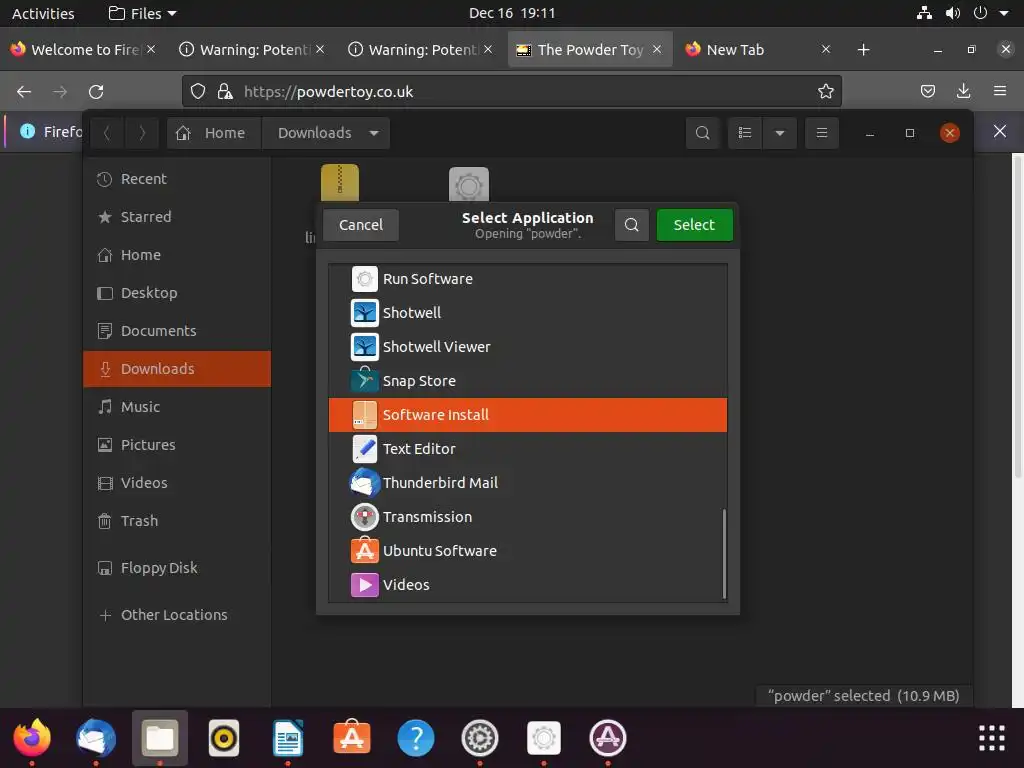Image resolution: width=1024 pixels, height=768 pixels.
Task: Click the Firefox address bar URL
Action: click(328, 91)
